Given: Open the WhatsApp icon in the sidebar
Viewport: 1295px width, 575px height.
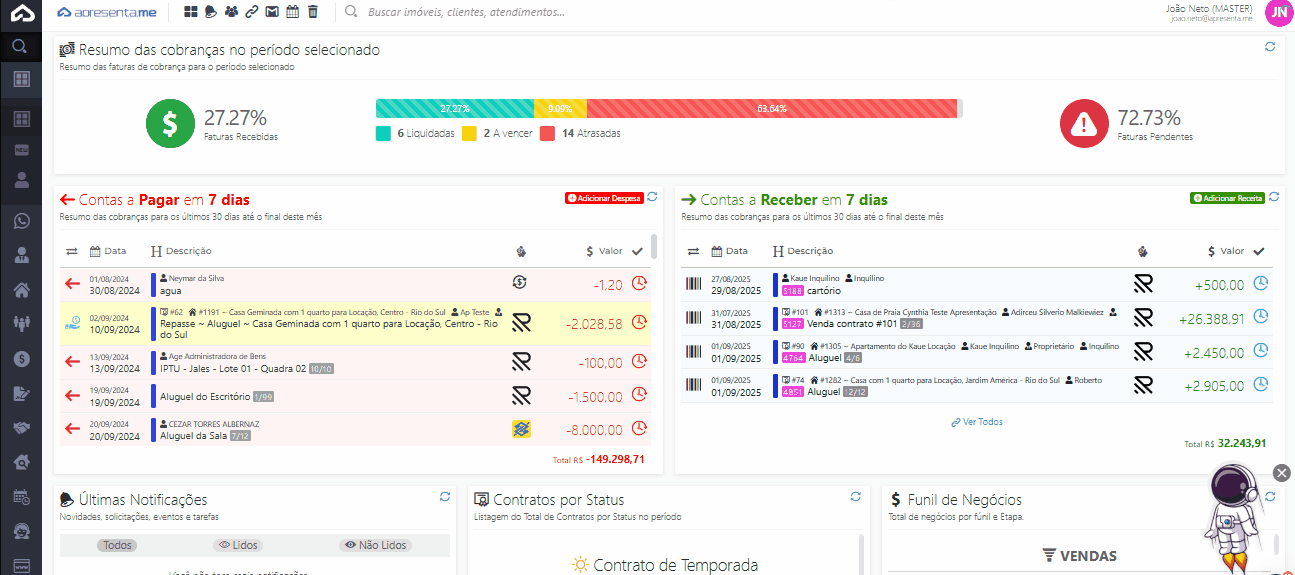Looking at the screenshot, I should point(21,221).
